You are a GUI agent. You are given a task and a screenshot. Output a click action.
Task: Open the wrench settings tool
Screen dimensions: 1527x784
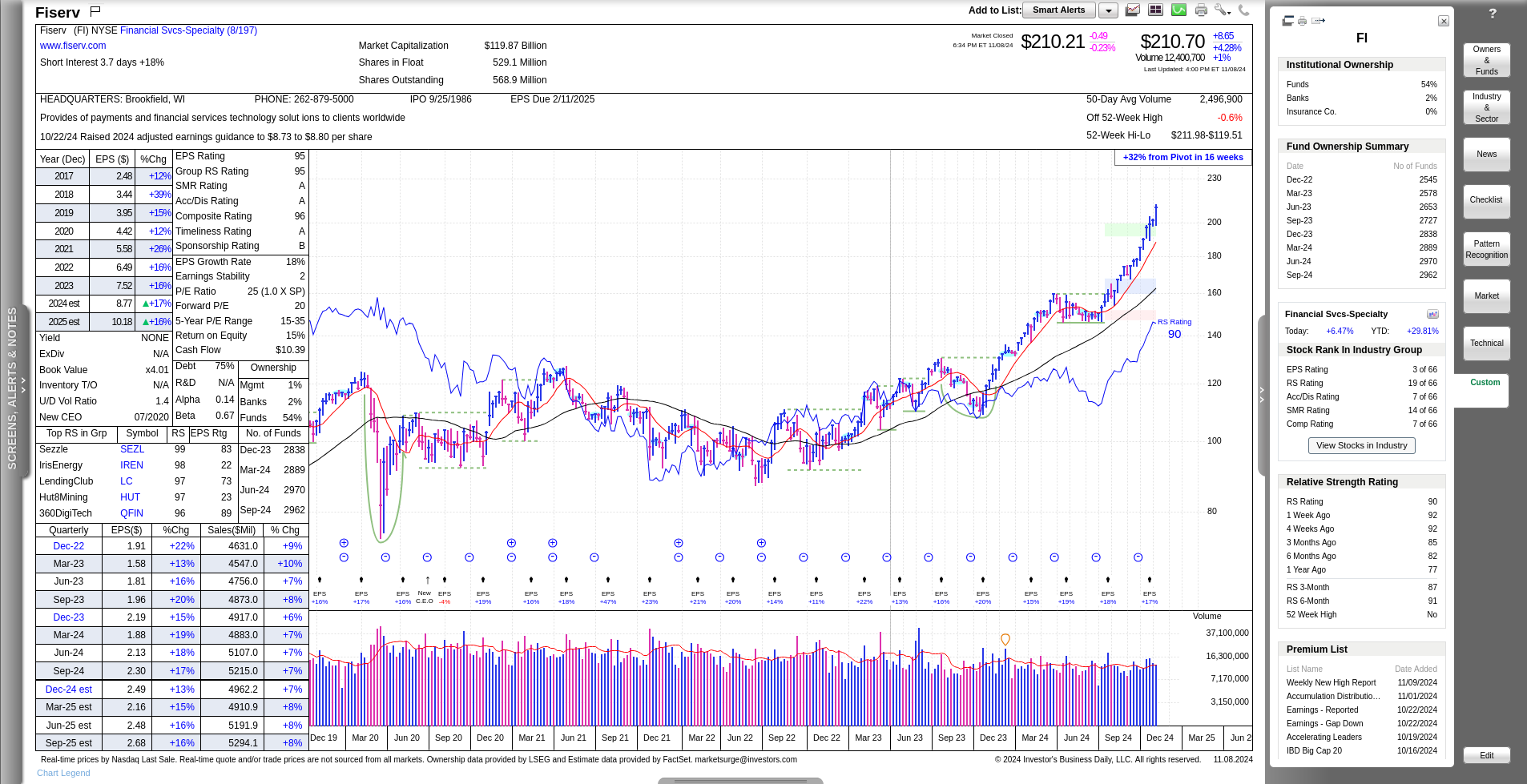pyautogui.click(x=1222, y=10)
